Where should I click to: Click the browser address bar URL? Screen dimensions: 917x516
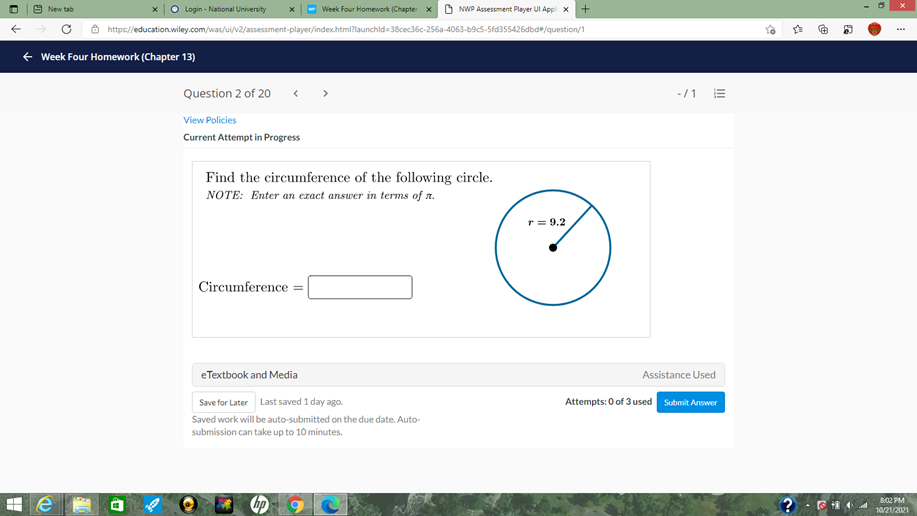click(x=346, y=29)
